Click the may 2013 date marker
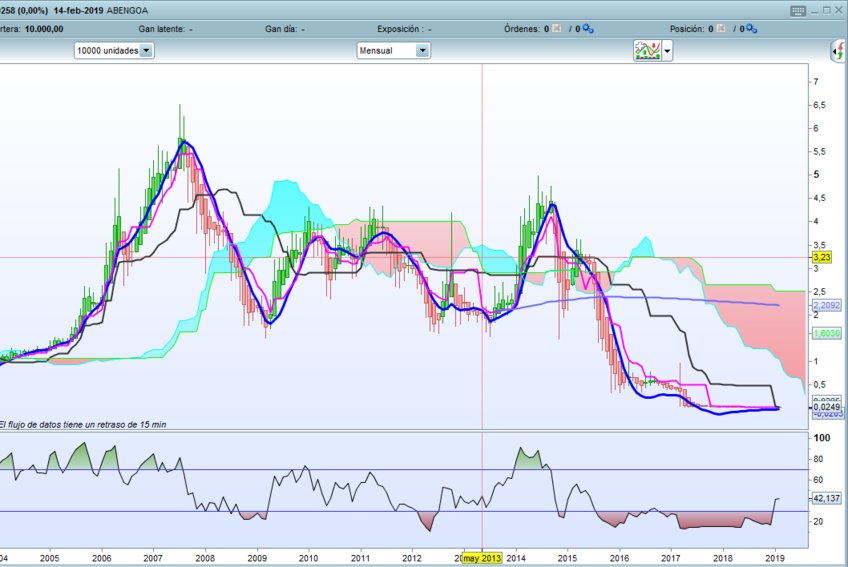 (482, 558)
